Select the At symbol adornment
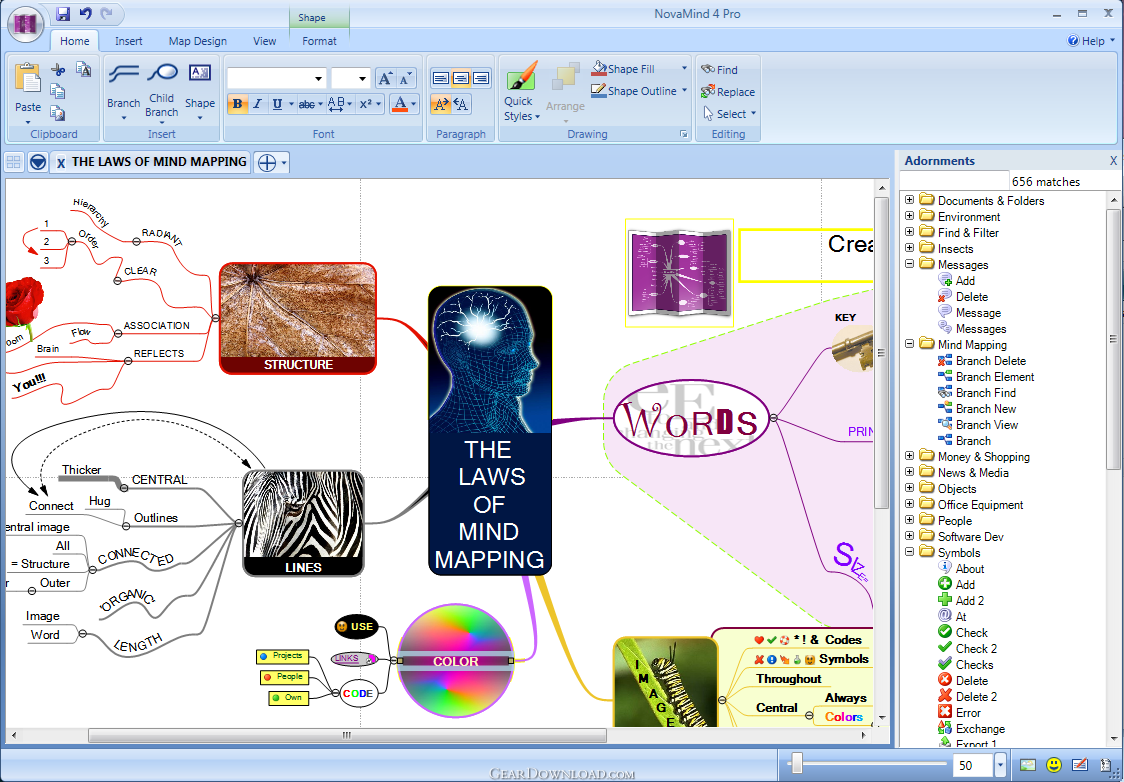1124x782 pixels. coord(952,616)
